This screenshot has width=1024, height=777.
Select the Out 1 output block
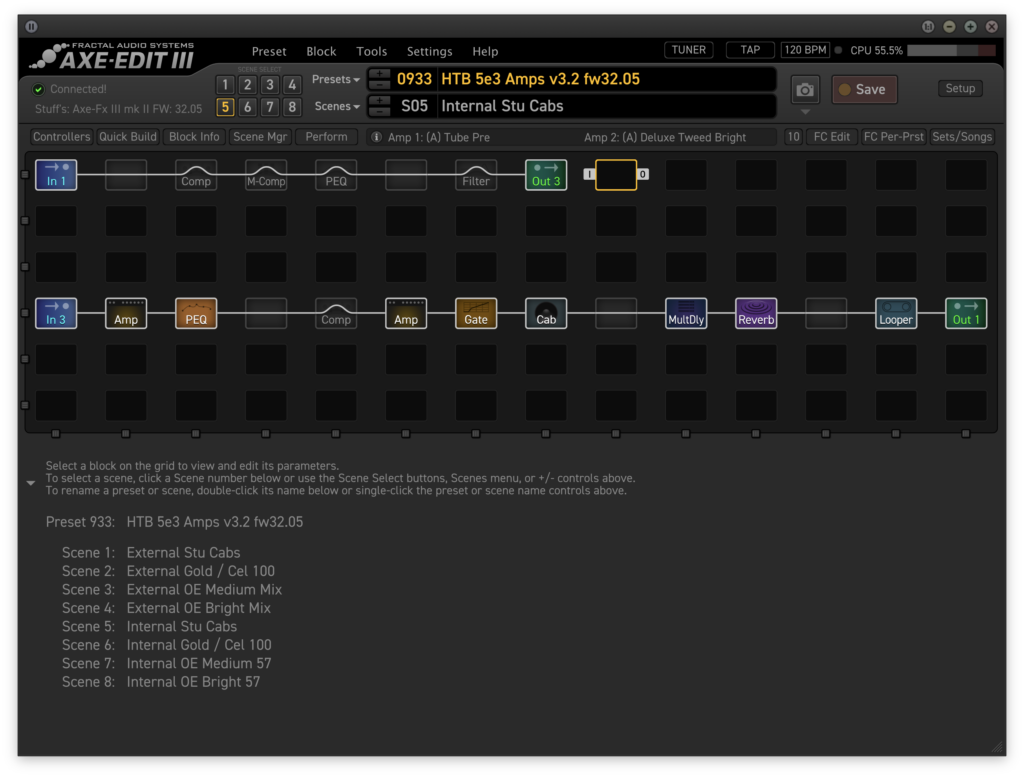coord(966,313)
